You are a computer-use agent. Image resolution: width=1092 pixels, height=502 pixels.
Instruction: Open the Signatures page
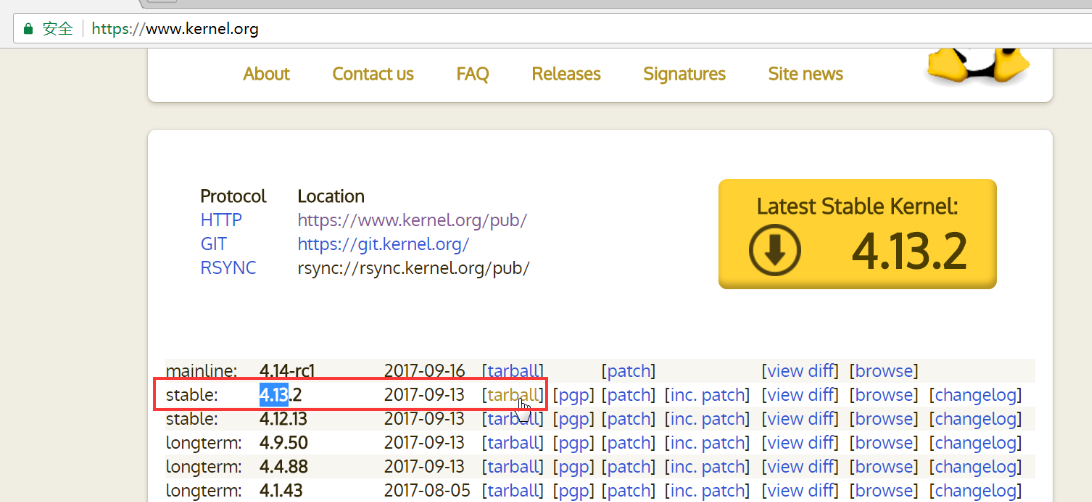click(x=685, y=74)
